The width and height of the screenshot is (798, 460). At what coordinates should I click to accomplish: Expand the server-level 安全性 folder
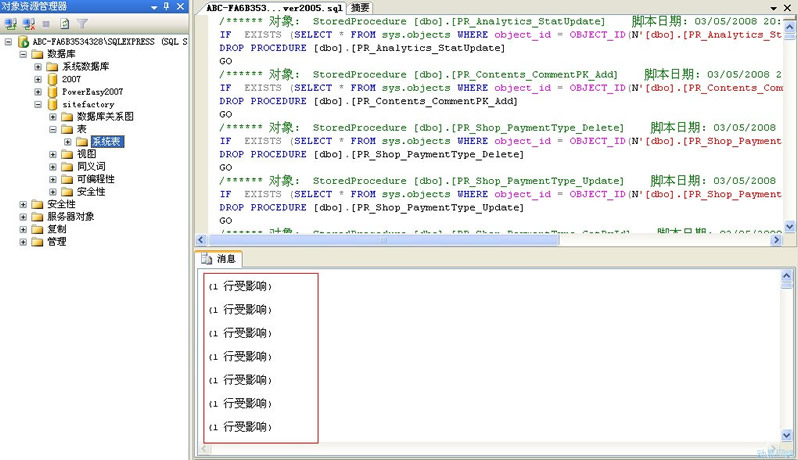tap(23, 205)
